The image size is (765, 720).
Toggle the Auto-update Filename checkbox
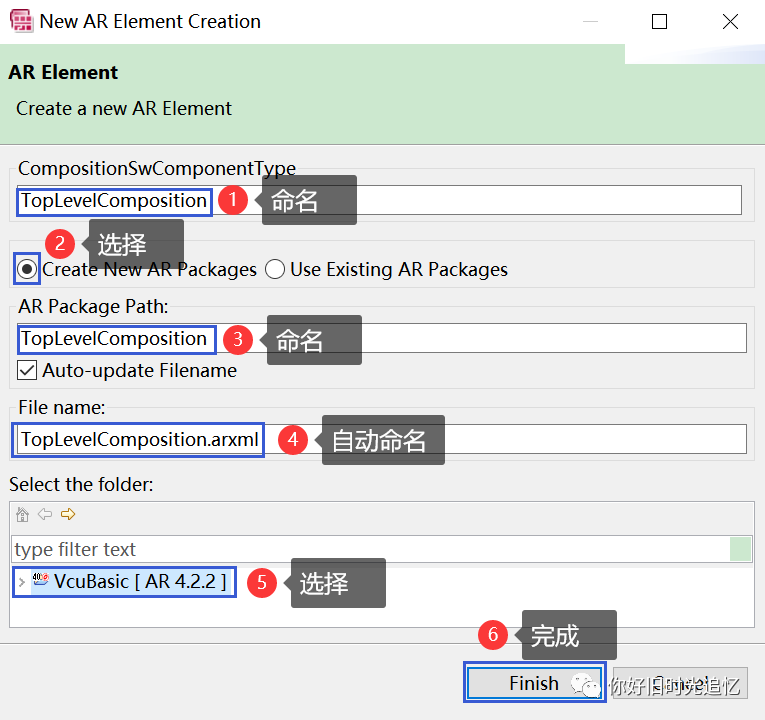pos(27,370)
